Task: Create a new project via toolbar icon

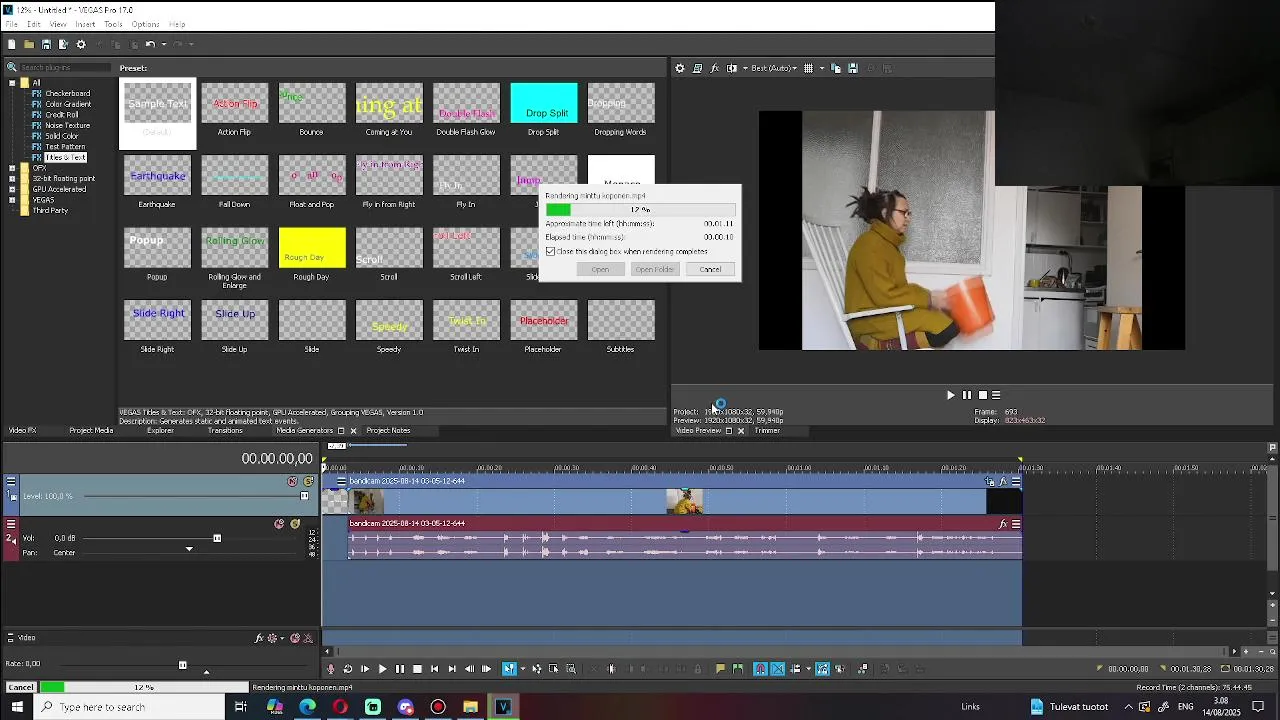Action: click(11, 44)
